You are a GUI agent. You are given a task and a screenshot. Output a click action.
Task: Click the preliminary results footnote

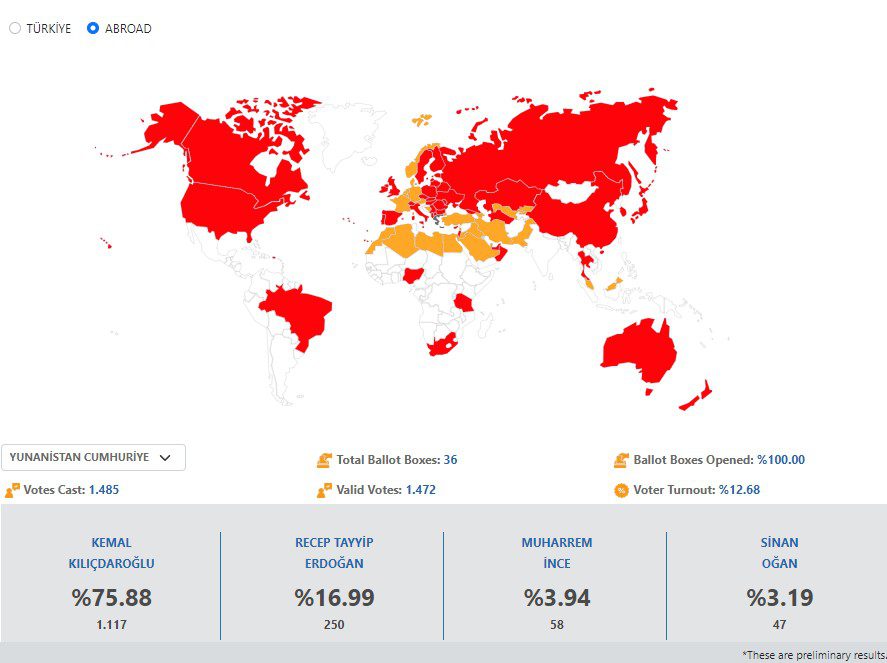[814, 655]
